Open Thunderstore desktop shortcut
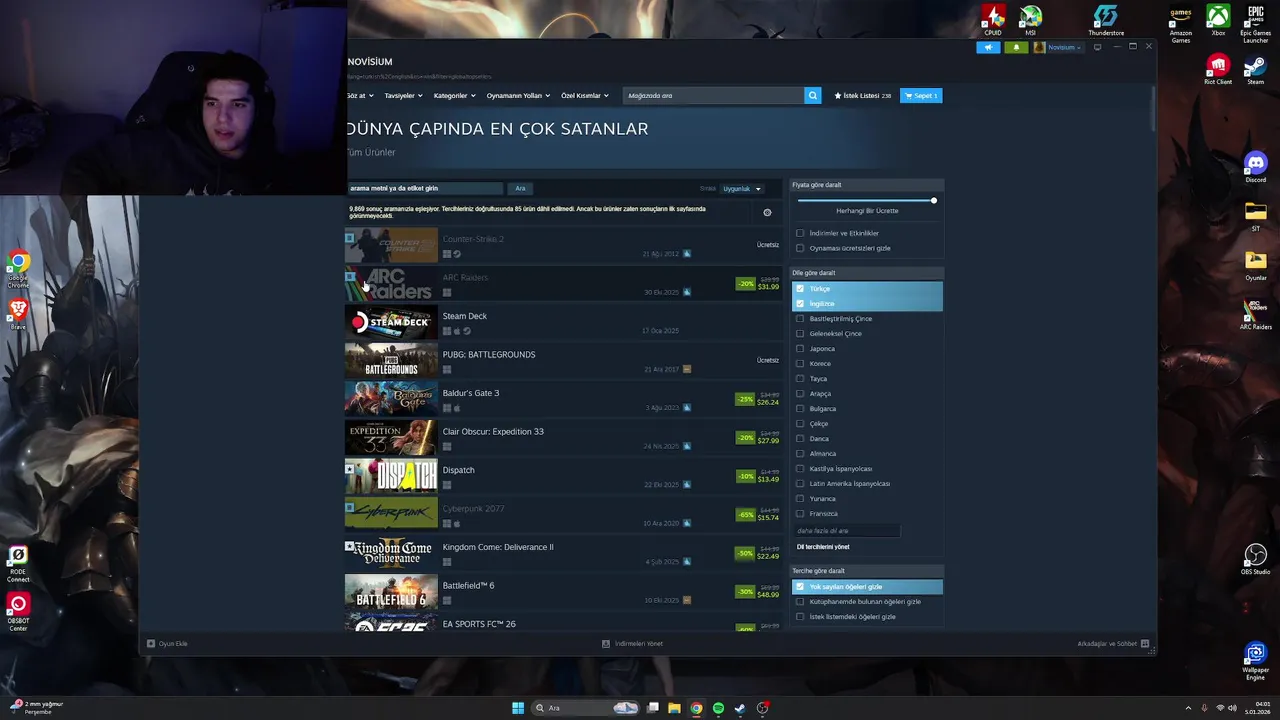 (x=1106, y=20)
